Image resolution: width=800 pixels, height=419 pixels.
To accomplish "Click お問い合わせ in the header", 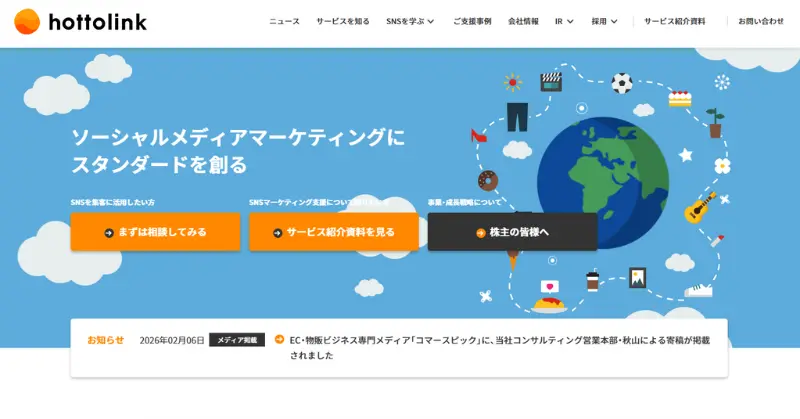I will coord(761,21).
